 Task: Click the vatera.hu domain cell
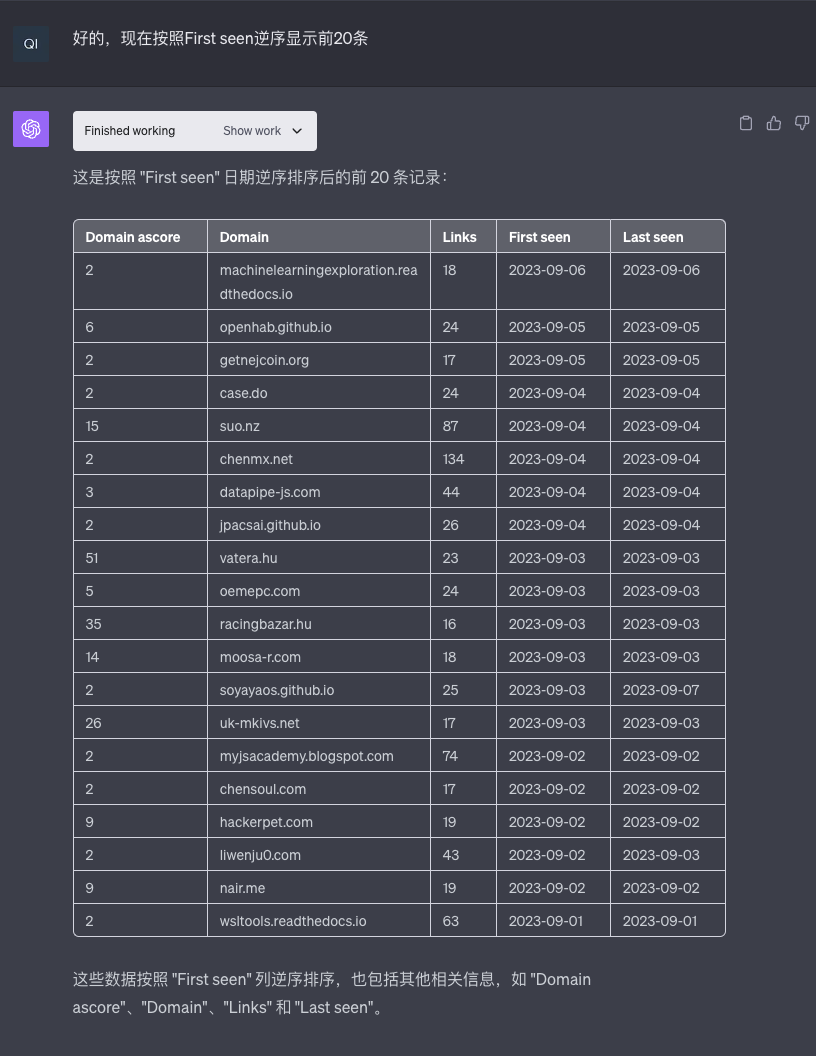click(250, 558)
